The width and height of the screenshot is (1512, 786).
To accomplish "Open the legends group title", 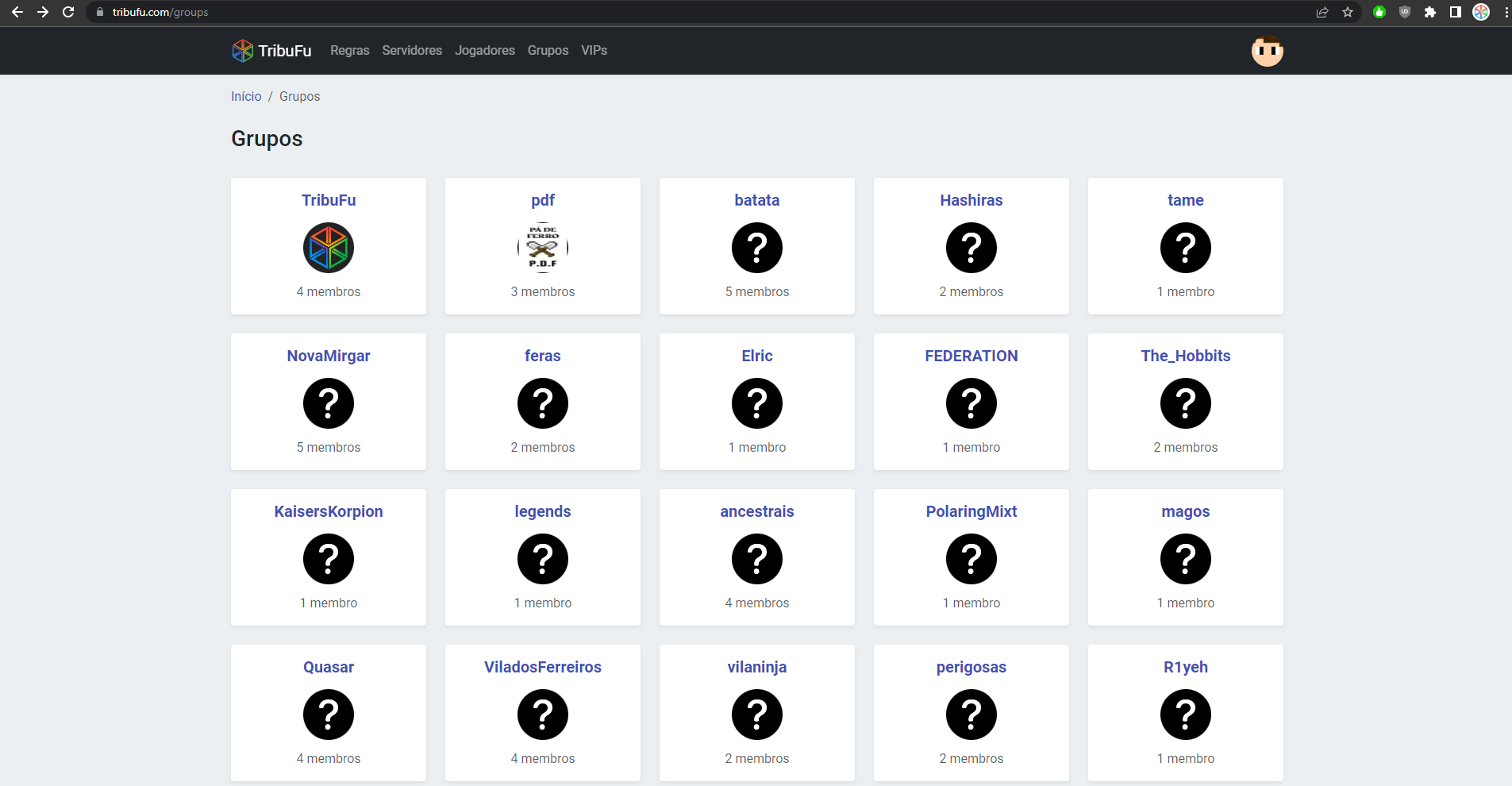I will pyautogui.click(x=543, y=511).
